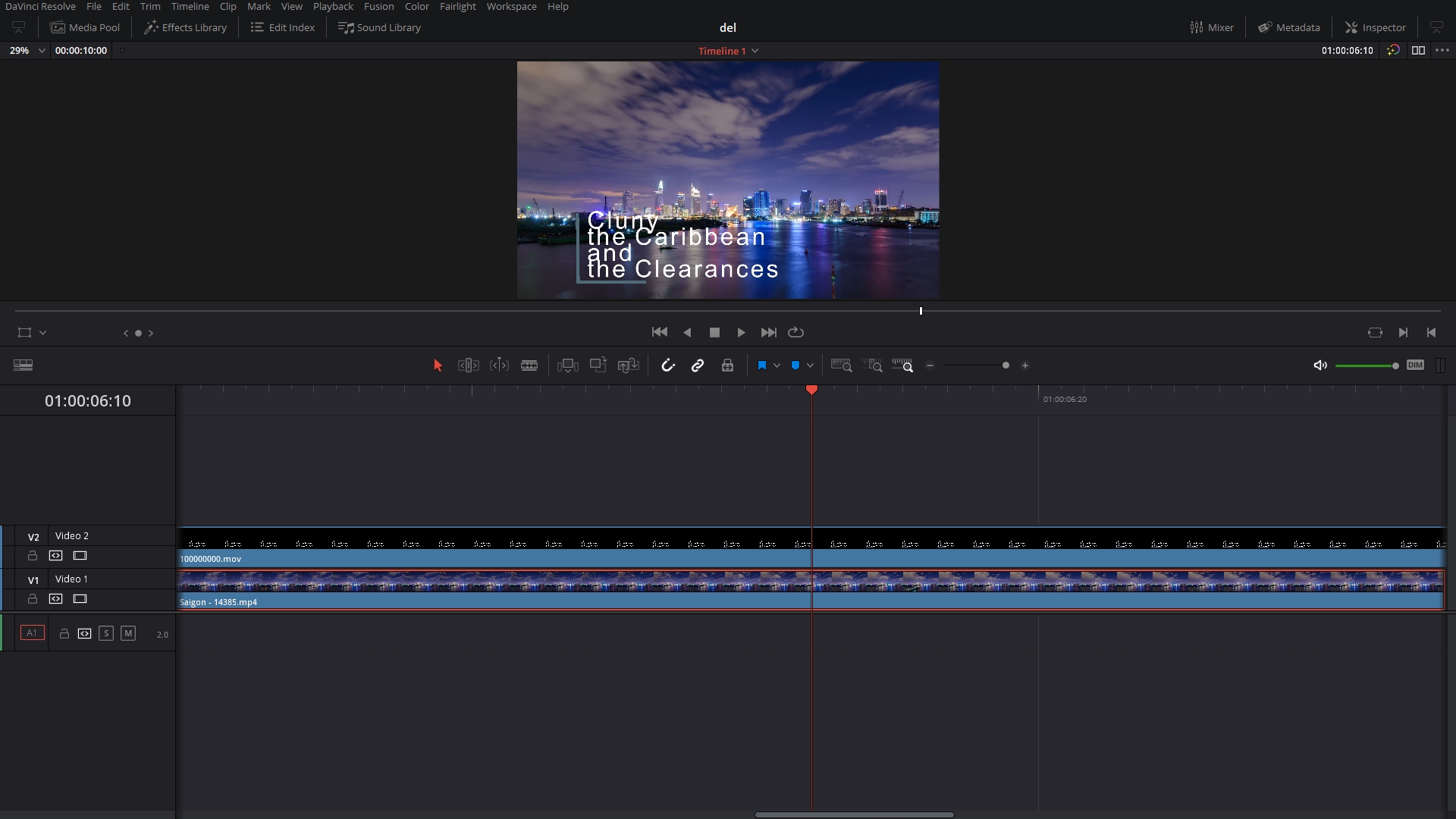Toggle the Position Lock icon

click(727, 366)
